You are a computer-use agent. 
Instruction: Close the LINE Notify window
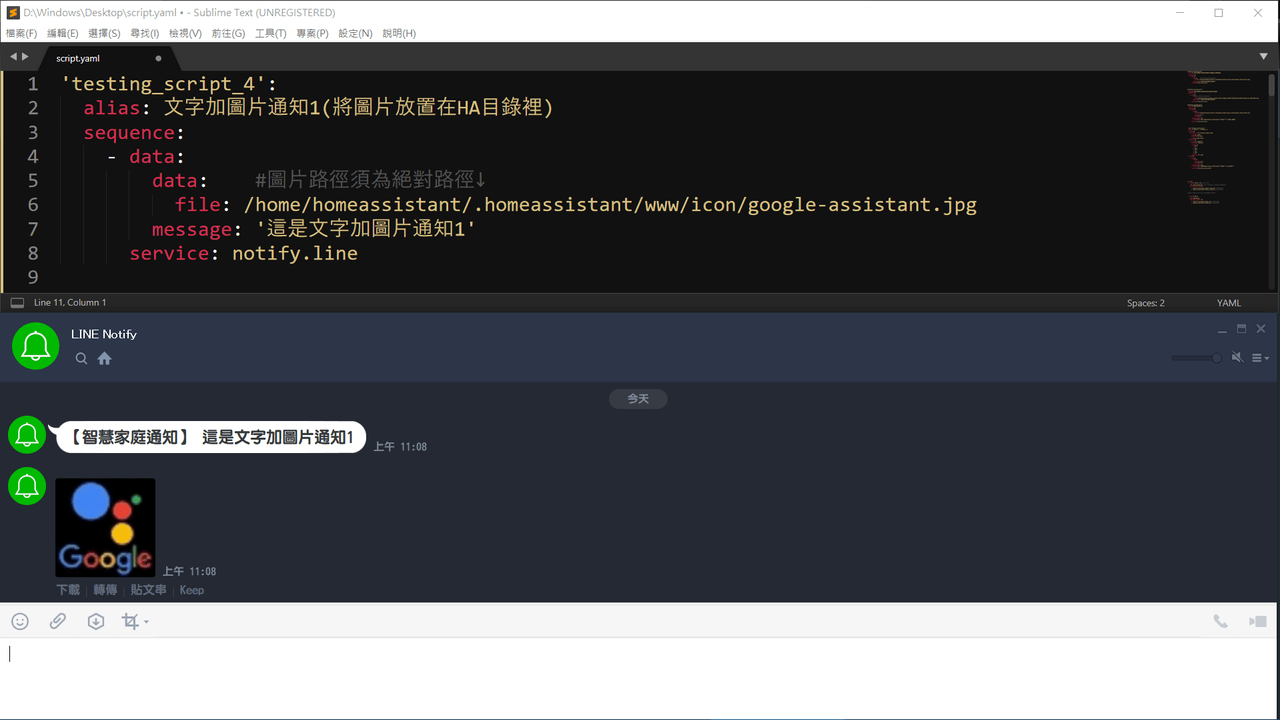pos(1261,329)
